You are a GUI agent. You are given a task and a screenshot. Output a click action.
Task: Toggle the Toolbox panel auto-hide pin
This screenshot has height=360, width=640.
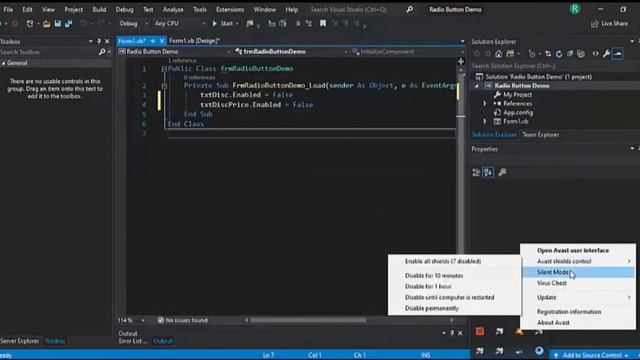coord(99,41)
